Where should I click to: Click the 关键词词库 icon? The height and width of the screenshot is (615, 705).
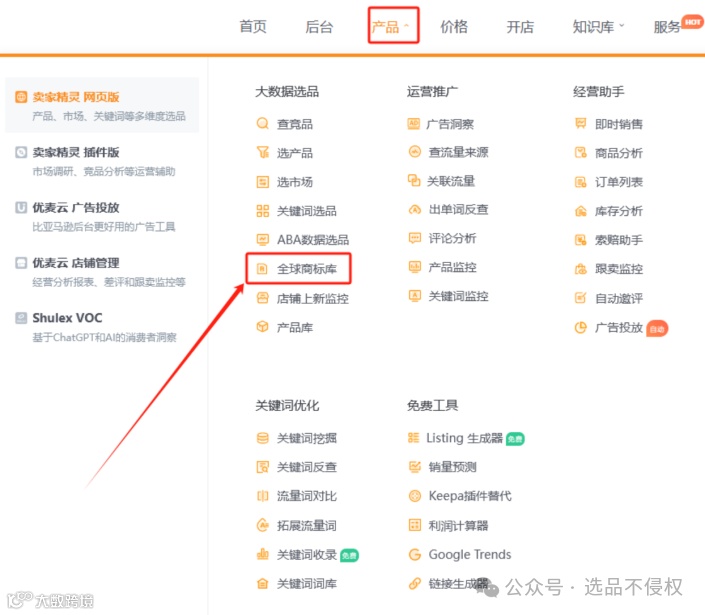pos(263,584)
